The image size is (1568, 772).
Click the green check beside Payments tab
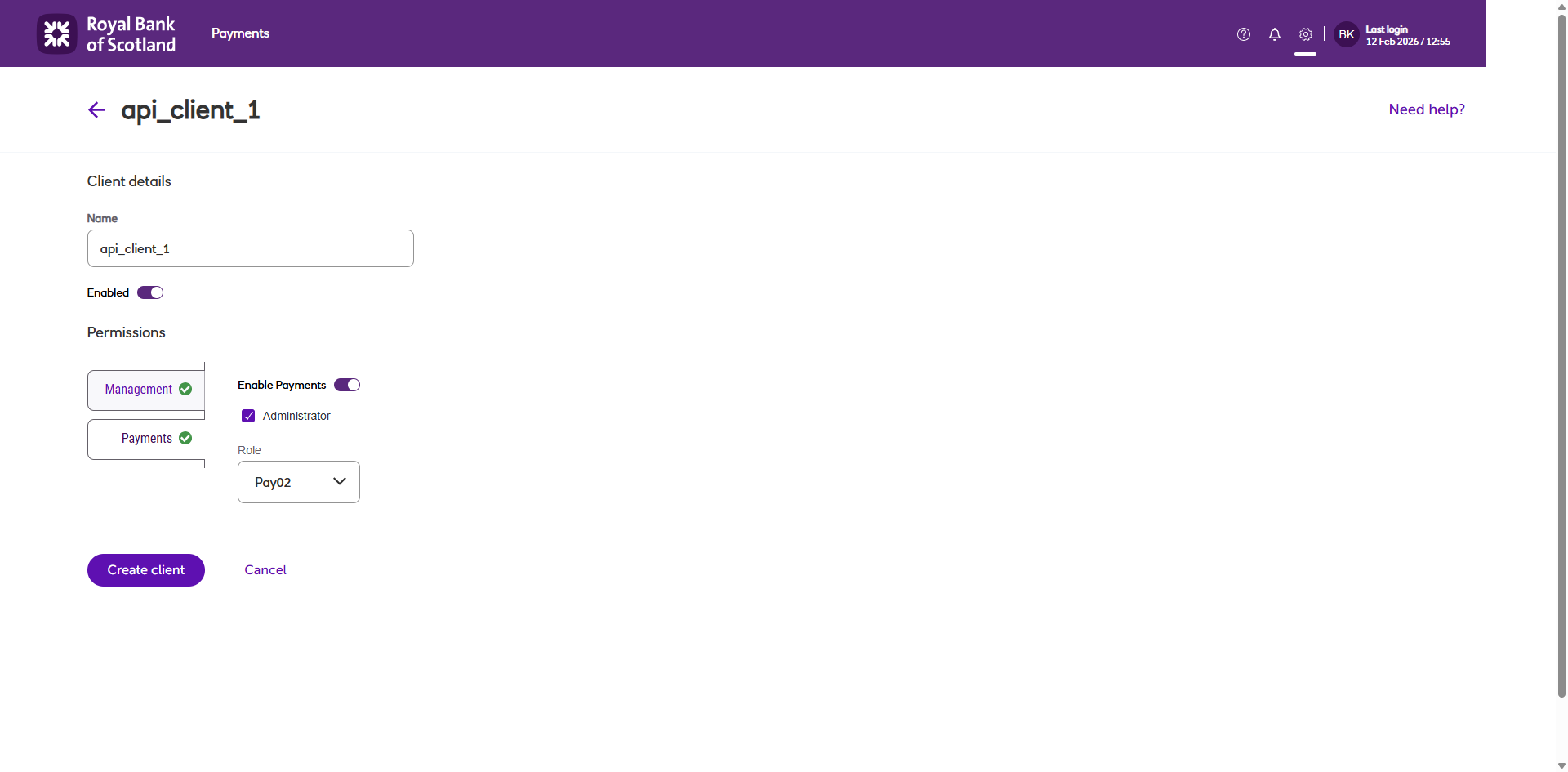coord(185,438)
